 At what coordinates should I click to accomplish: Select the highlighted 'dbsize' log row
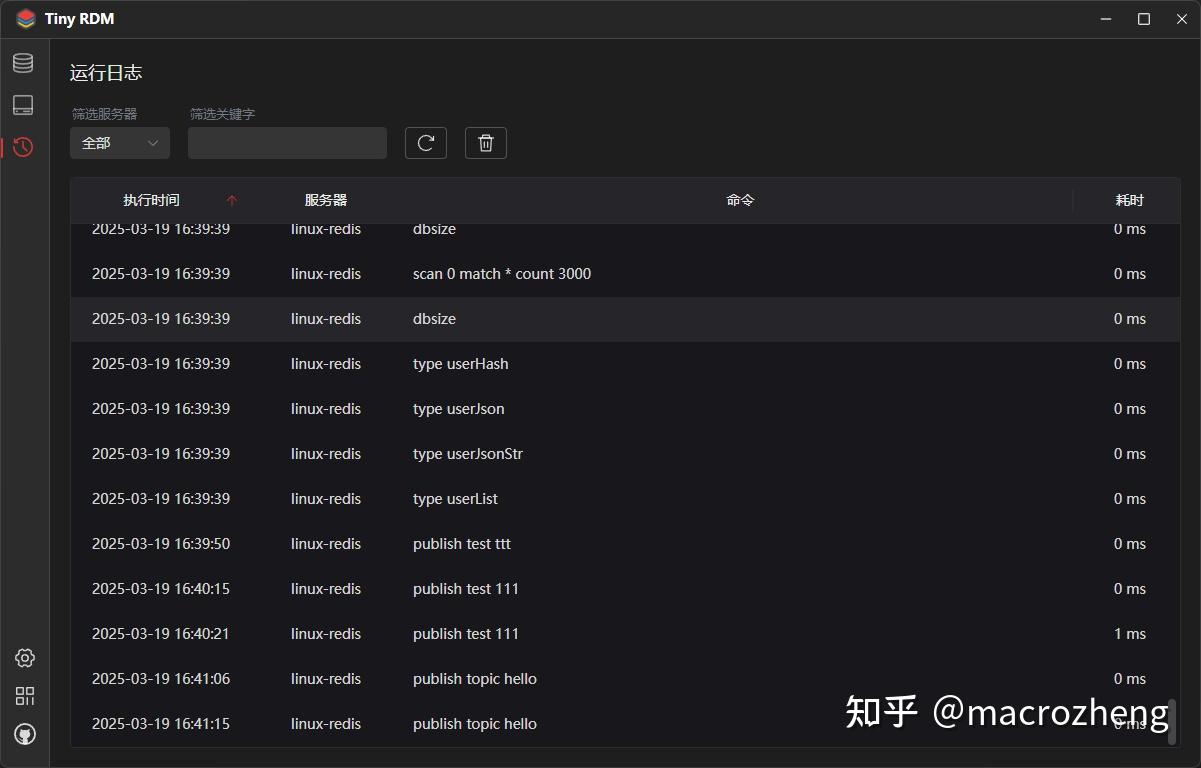pos(433,318)
